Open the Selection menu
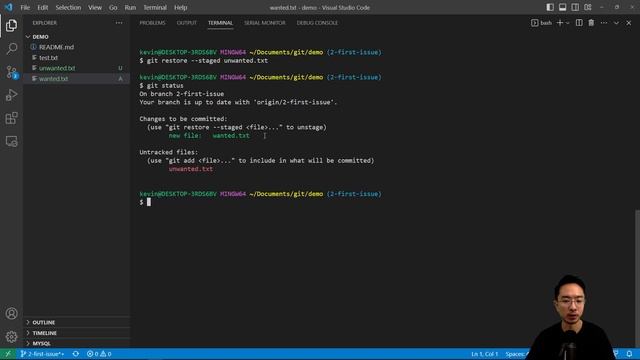640x360 pixels. tap(68, 7)
